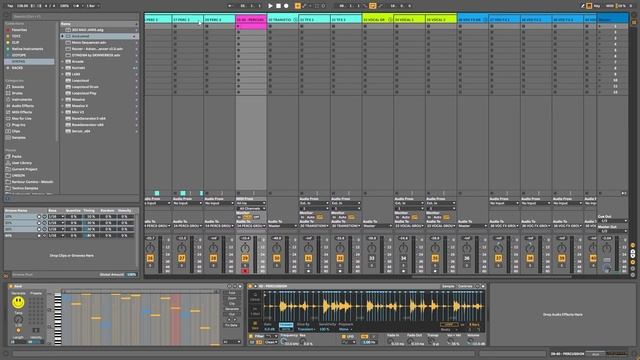Expand the Arcade plug-in folder

(62, 62)
